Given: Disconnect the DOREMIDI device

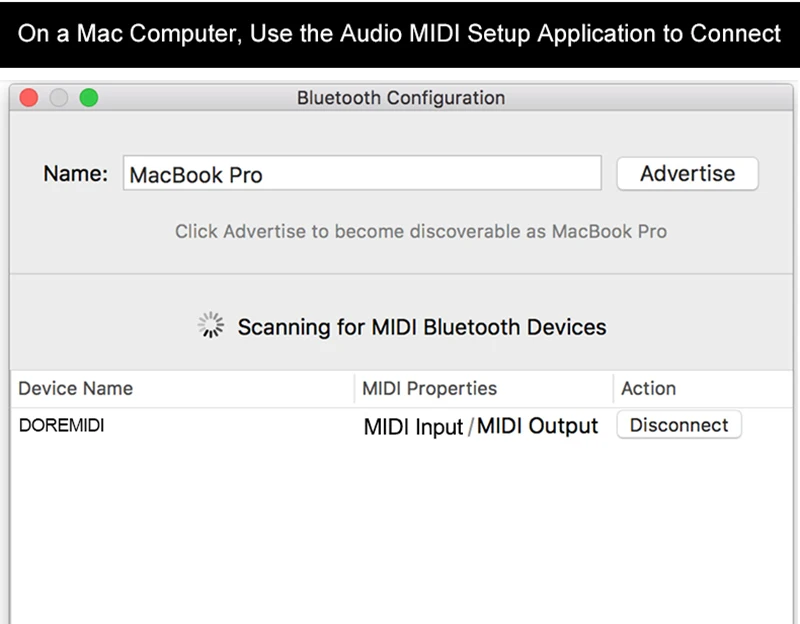Looking at the screenshot, I should (x=679, y=425).
